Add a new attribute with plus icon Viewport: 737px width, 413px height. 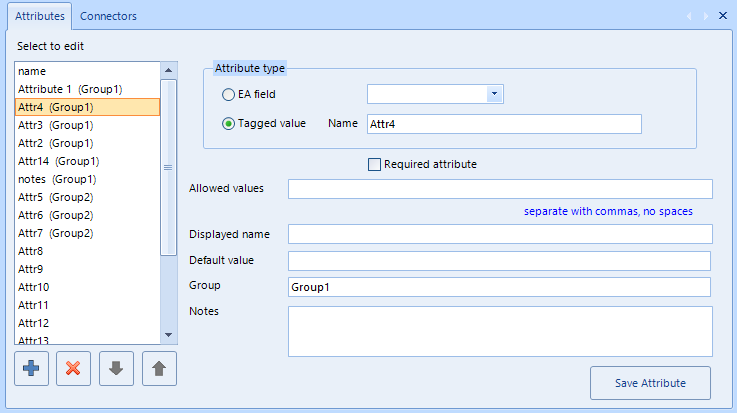pyautogui.click(x=31, y=368)
